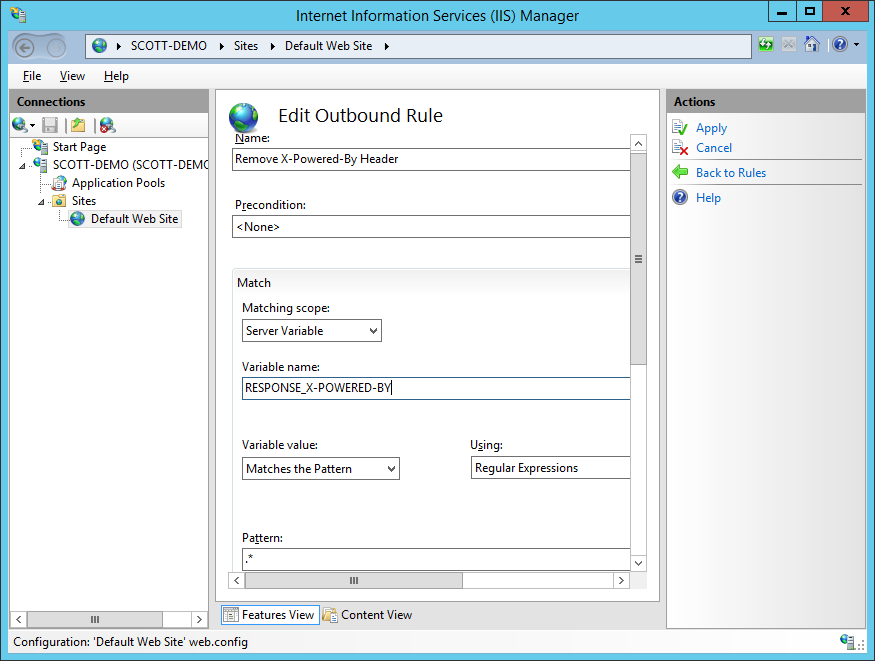Click the Home icon beside address bar
This screenshot has height=661, width=875.
pyautogui.click(x=812, y=45)
